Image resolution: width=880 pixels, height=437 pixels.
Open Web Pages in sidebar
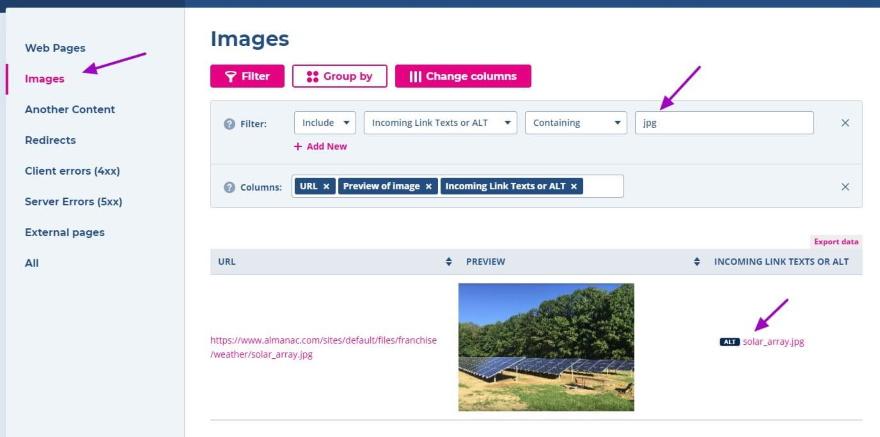[x=55, y=48]
